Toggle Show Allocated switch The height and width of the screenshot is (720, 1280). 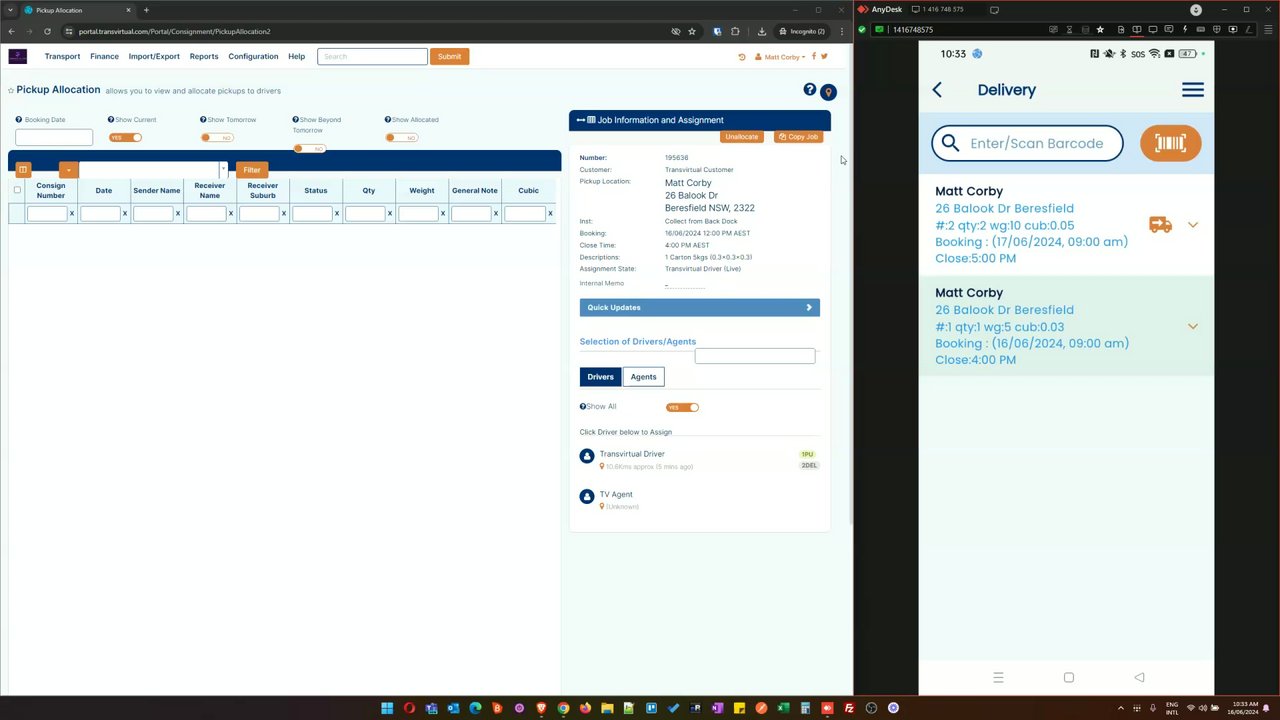401,137
